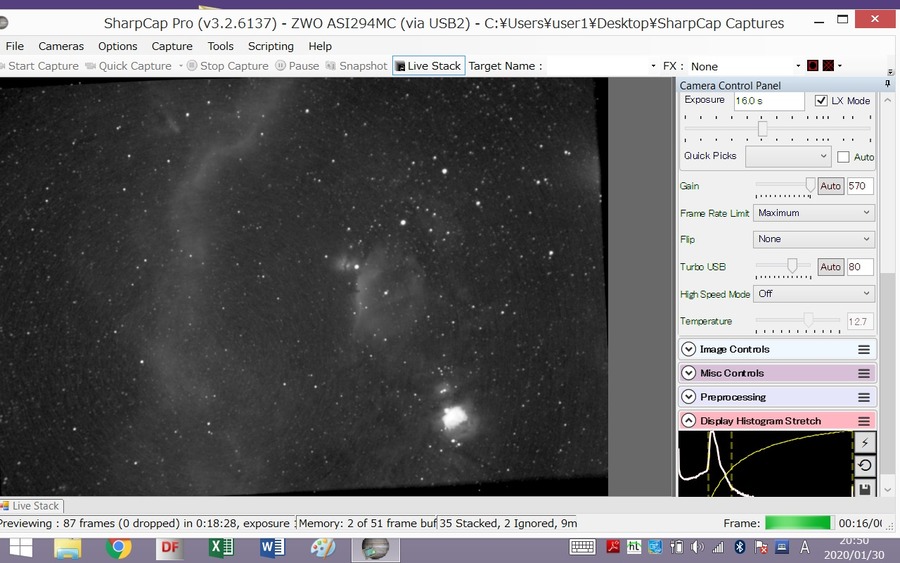This screenshot has height=563, width=900.
Task: Open the Paint palette app in taskbar
Action: (x=323, y=548)
